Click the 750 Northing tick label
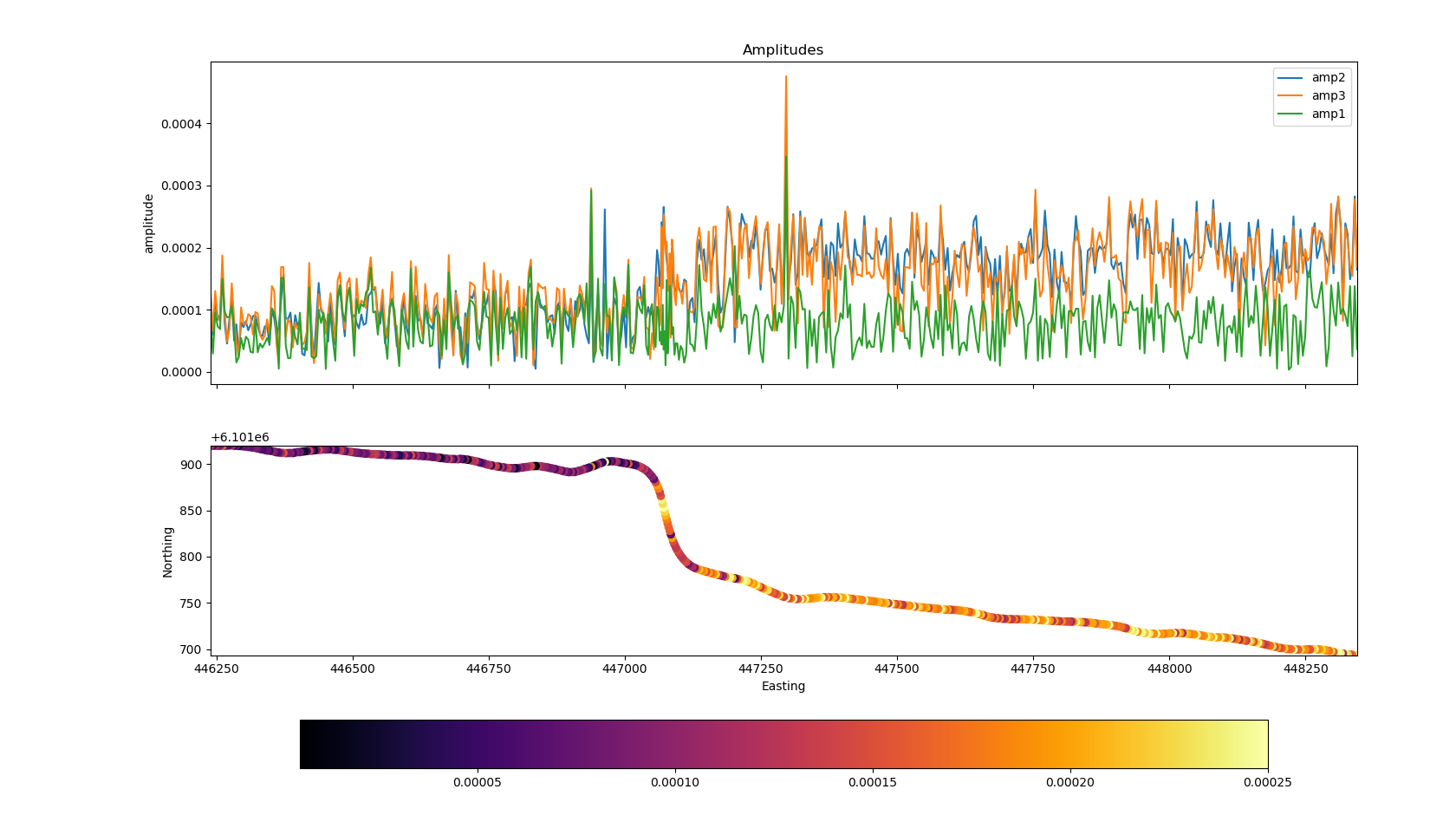The width and height of the screenshot is (1456, 835). (x=191, y=603)
